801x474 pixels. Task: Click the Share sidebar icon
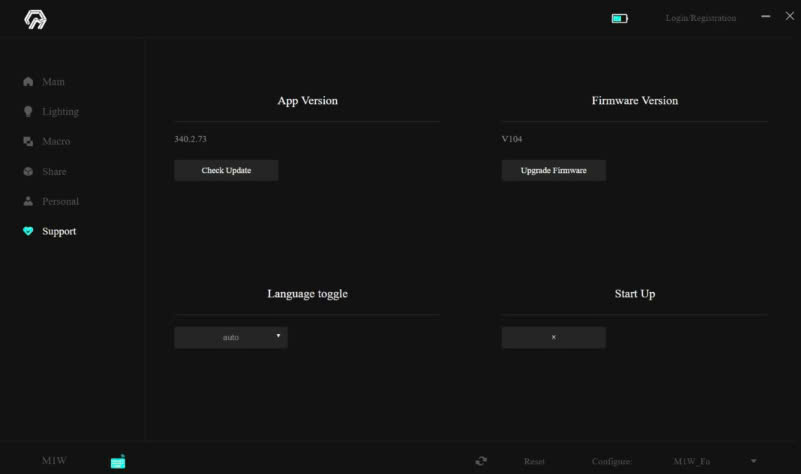pyautogui.click(x=28, y=172)
